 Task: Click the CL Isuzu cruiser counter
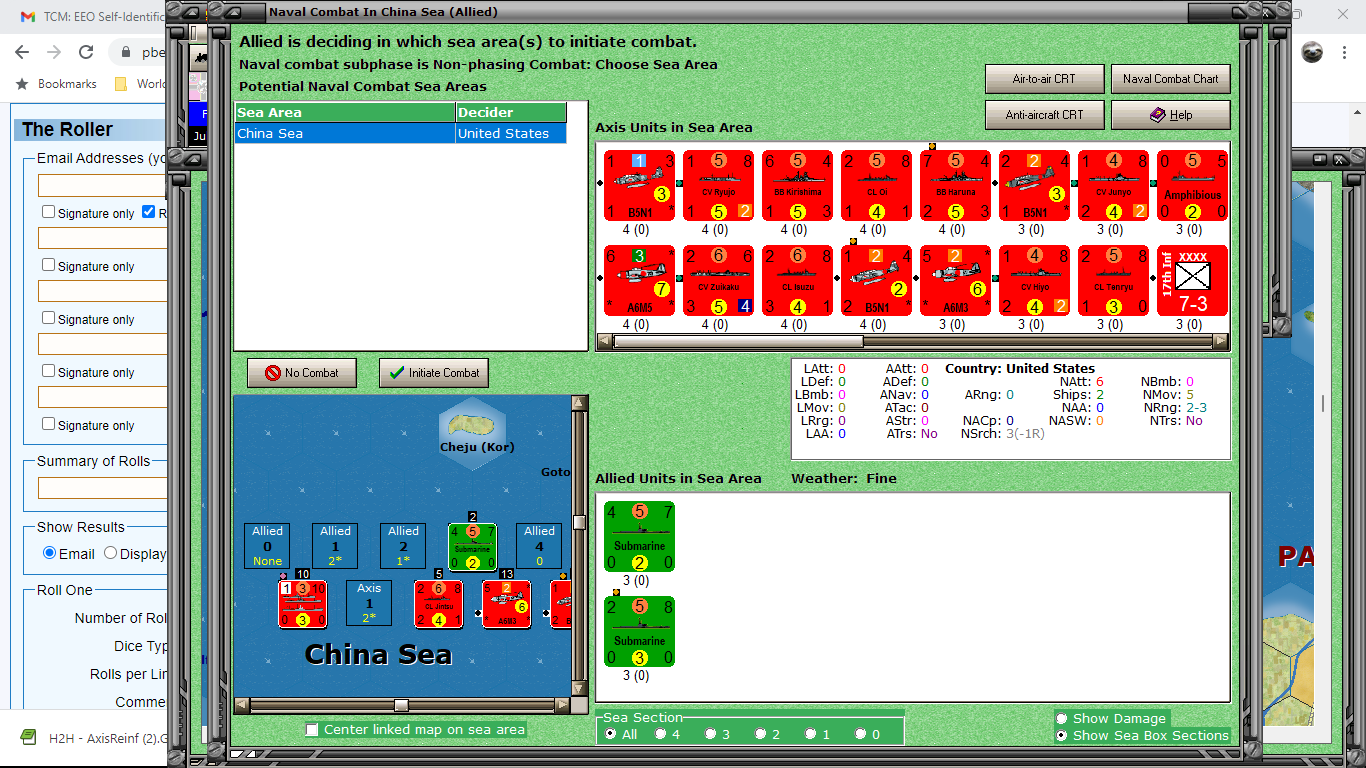tap(797, 281)
